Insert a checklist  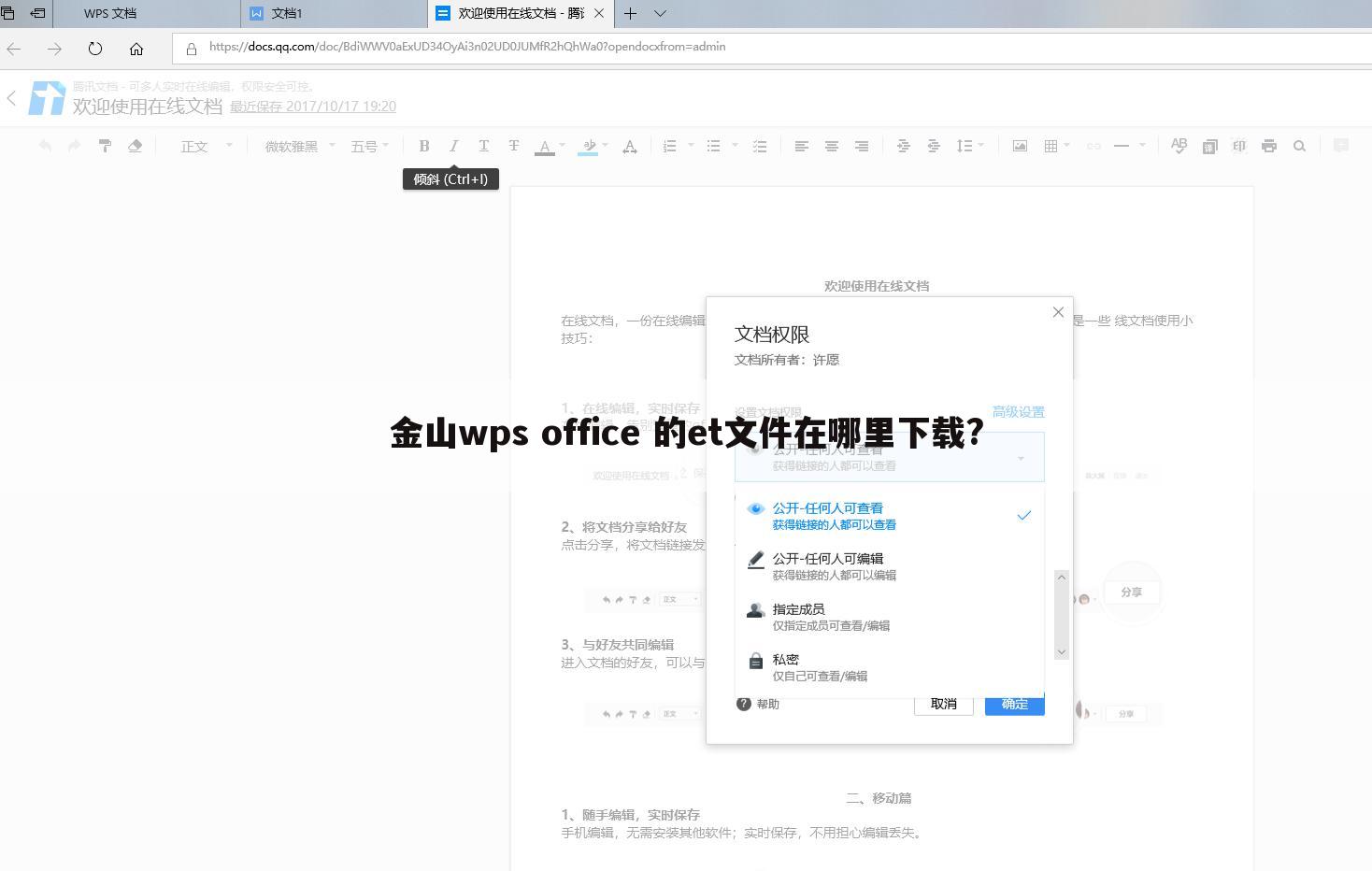pyautogui.click(x=759, y=146)
